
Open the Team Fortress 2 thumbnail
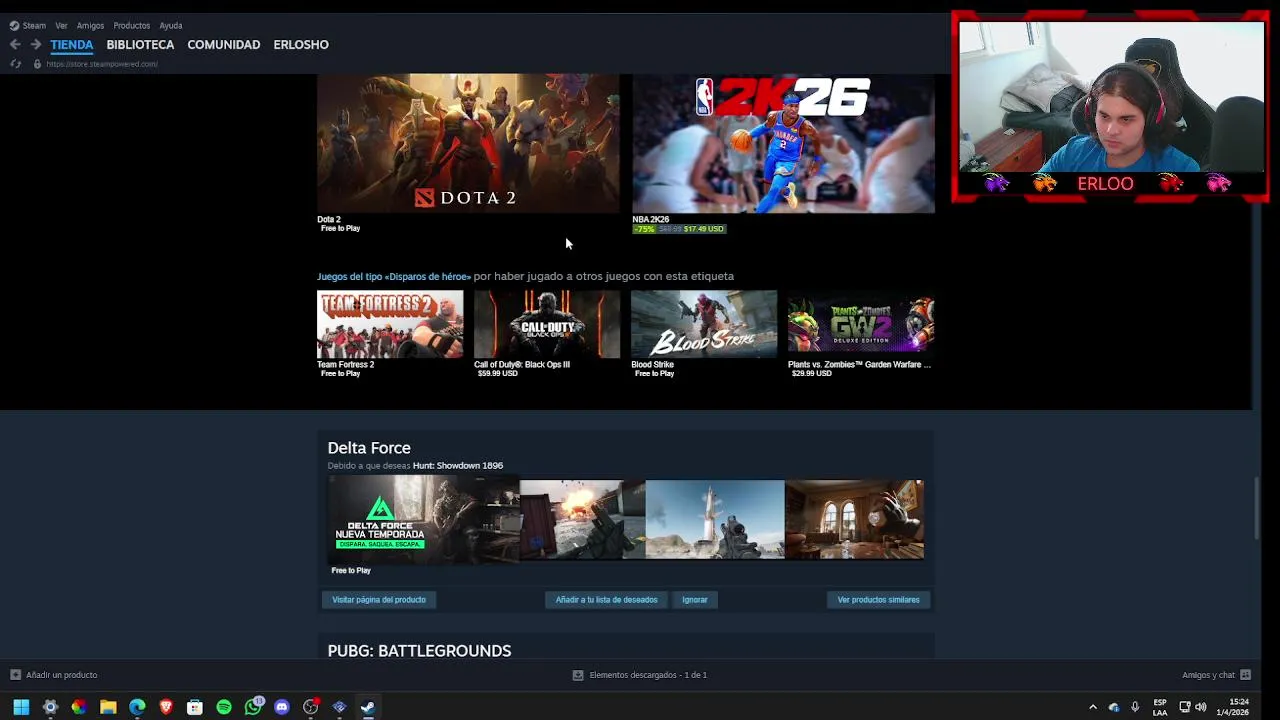point(390,324)
